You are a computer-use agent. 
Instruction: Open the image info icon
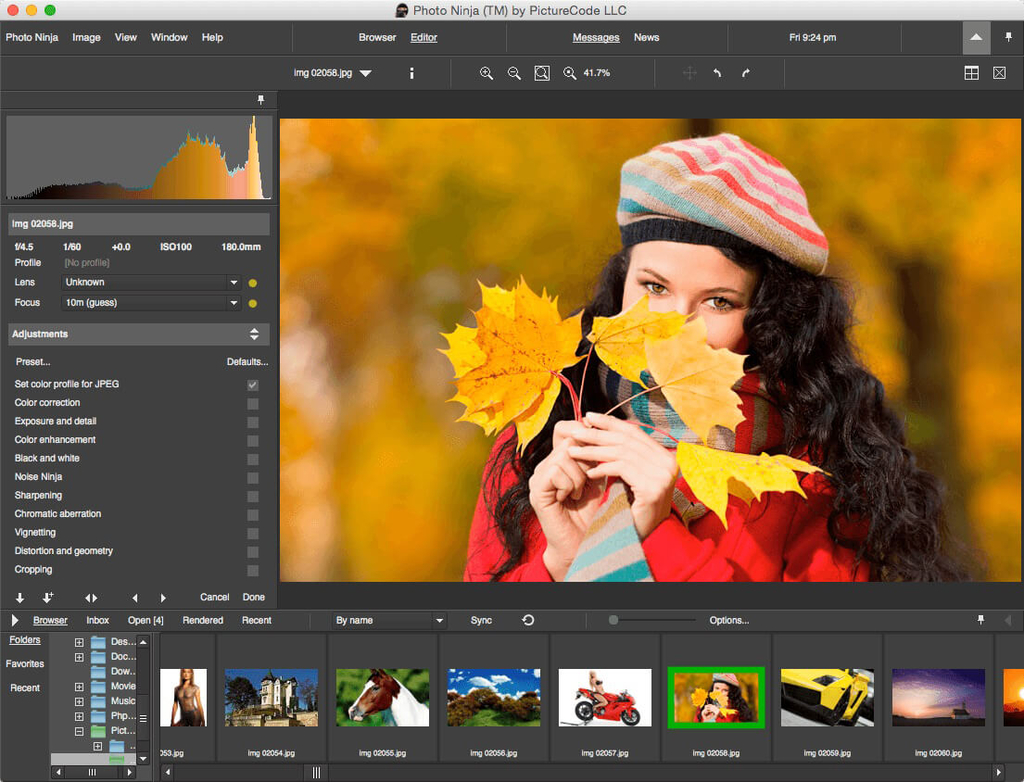(x=411, y=73)
